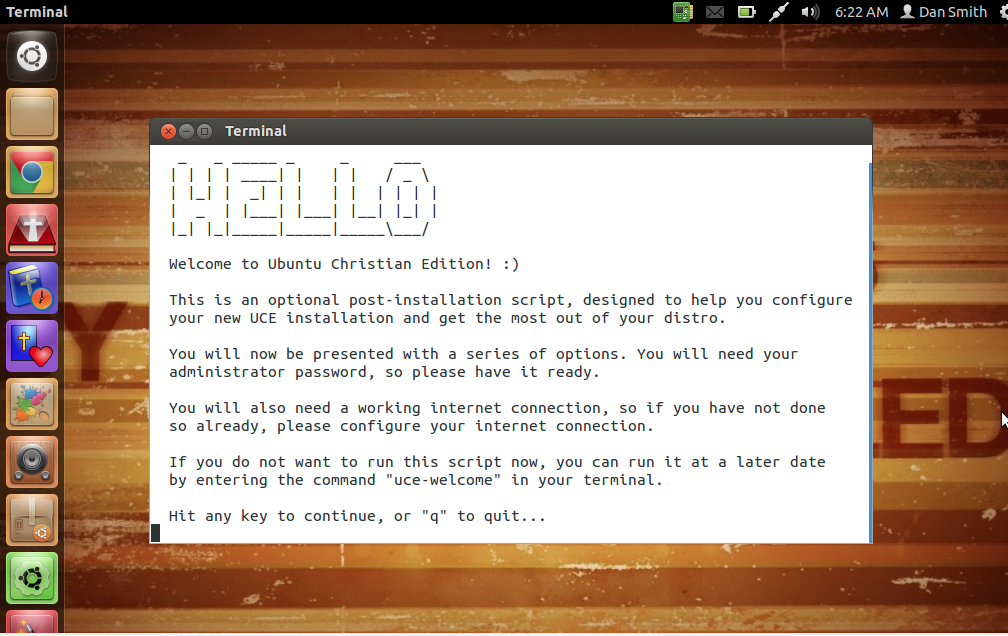Open the Ubuntu Dash from the launcher
Image resolution: width=1008 pixels, height=636 pixels.
click(x=32, y=56)
